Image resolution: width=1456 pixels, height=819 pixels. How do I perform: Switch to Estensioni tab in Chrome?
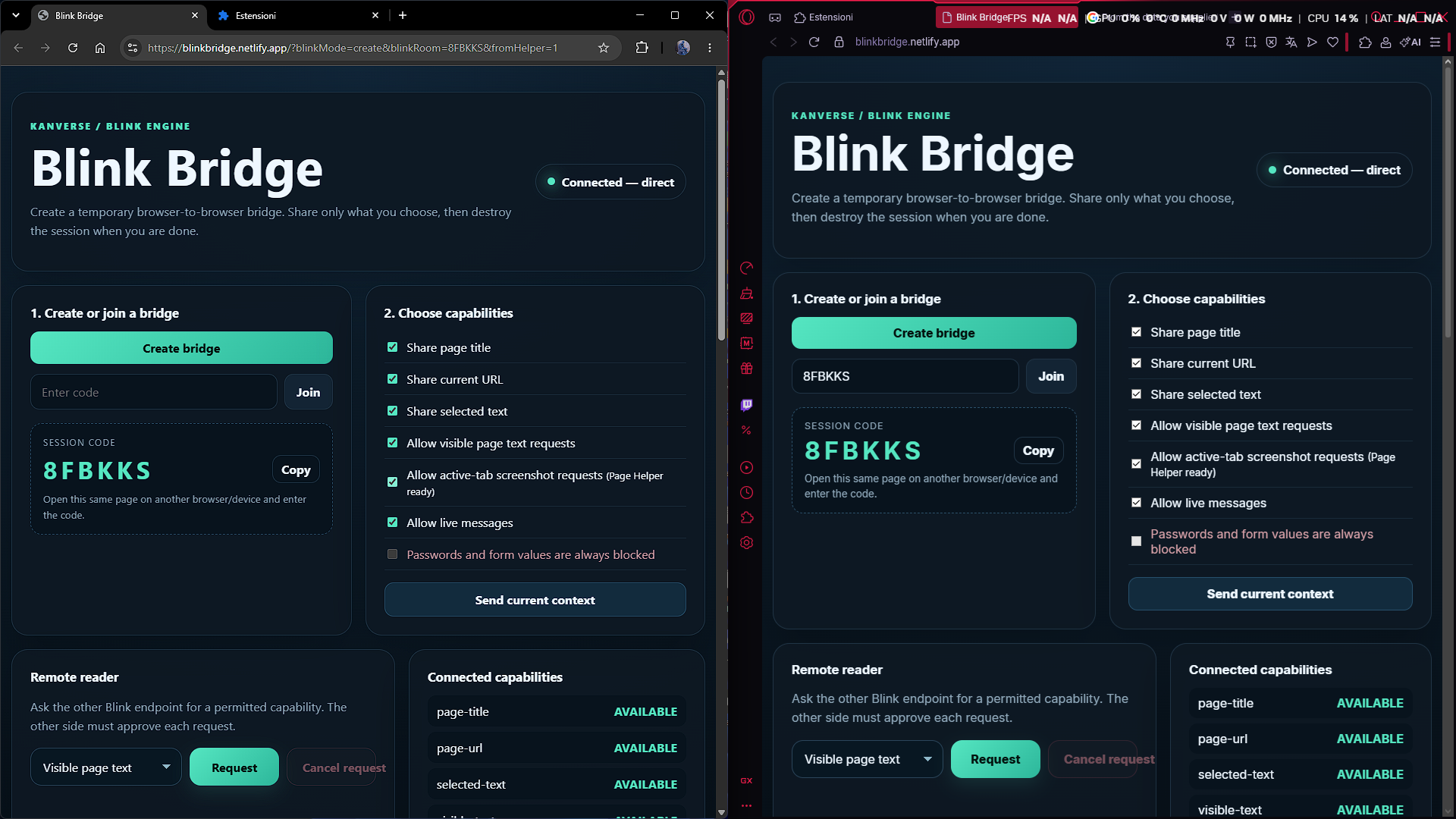pyautogui.click(x=297, y=15)
